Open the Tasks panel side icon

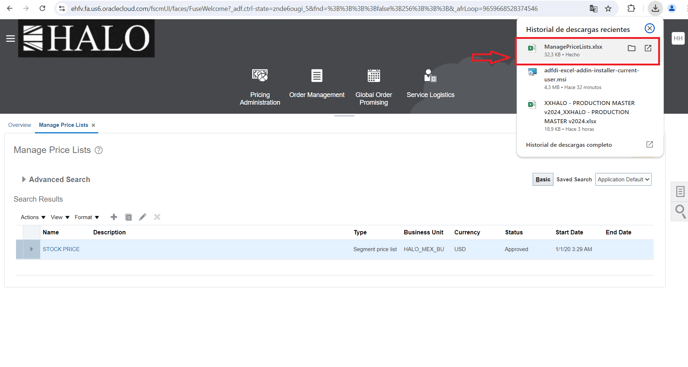pos(680,191)
